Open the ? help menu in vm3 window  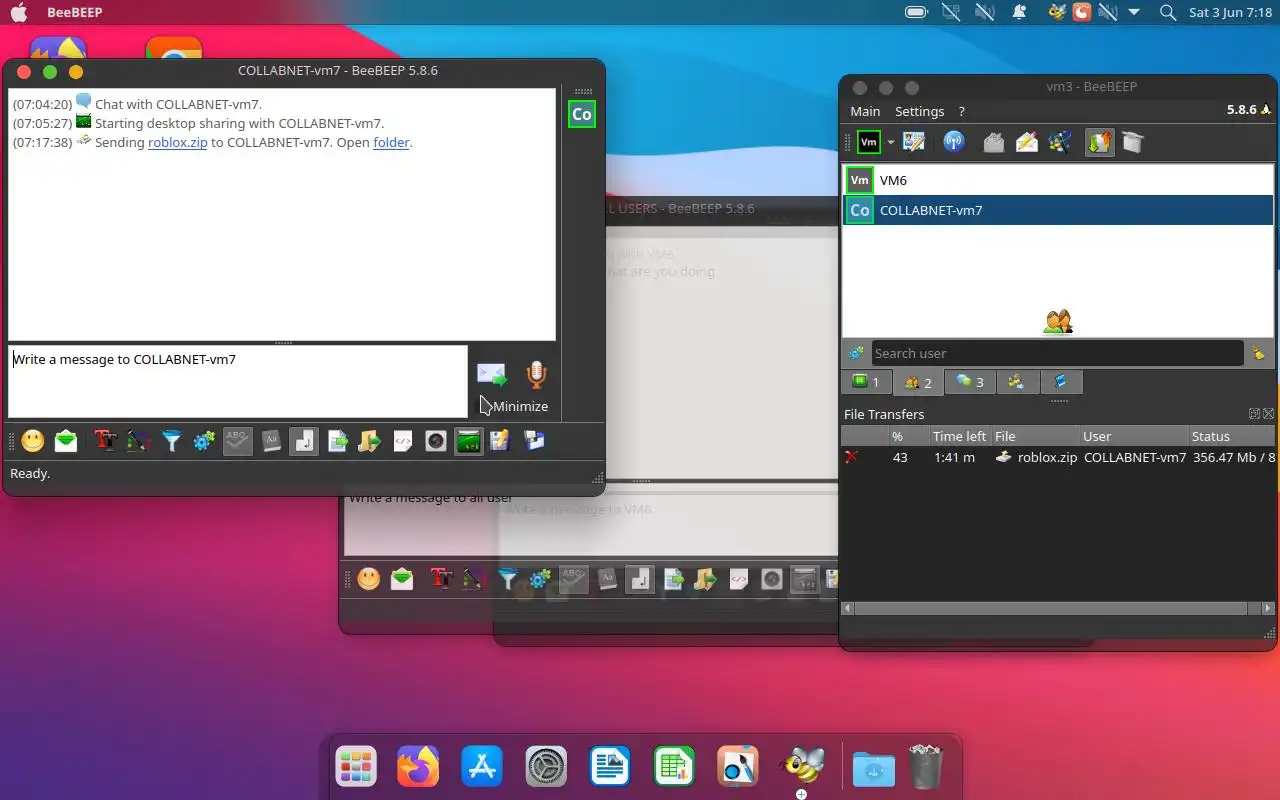click(961, 111)
